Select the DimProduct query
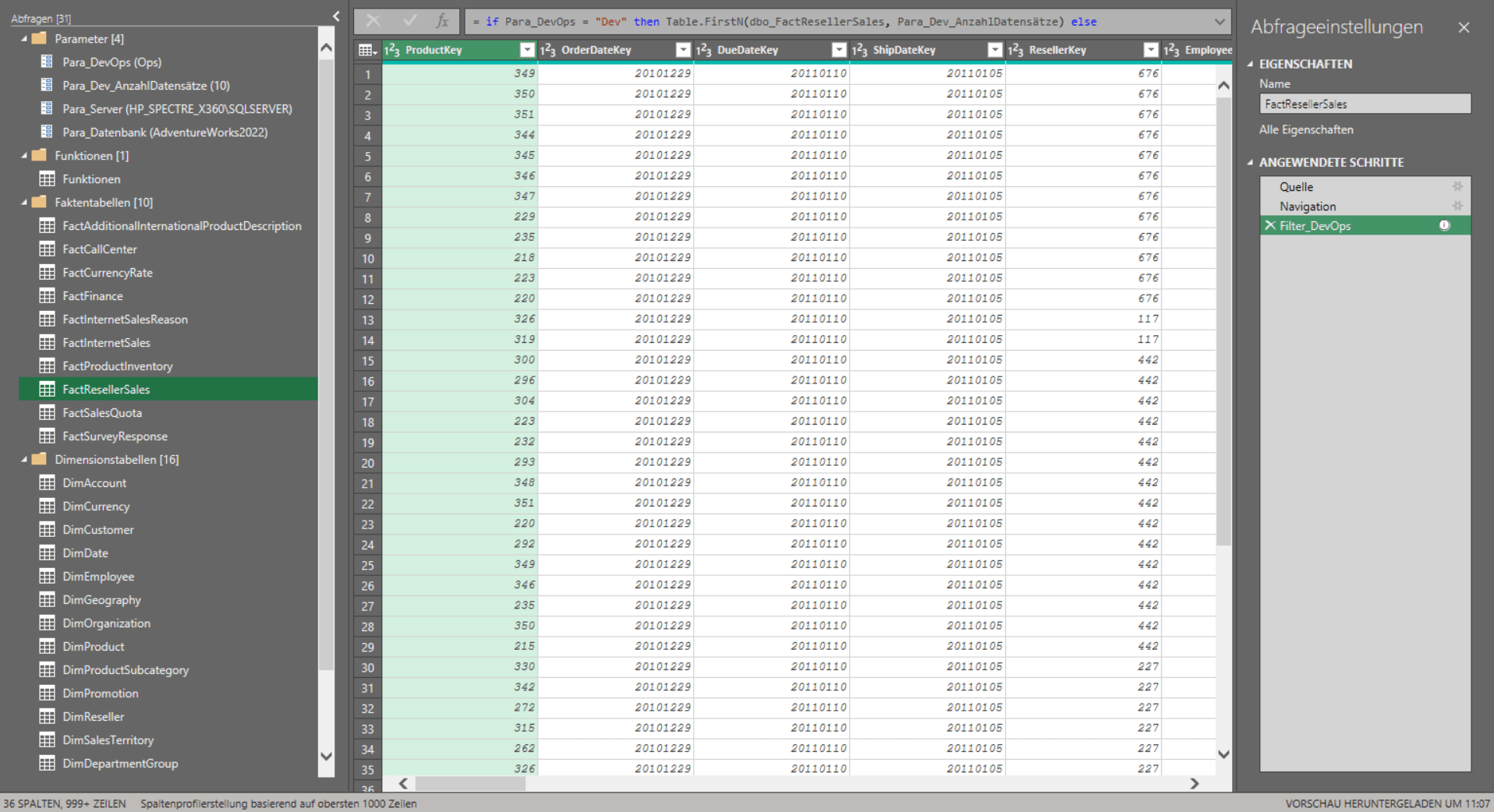The width and height of the screenshot is (1494, 812). click(x=93, y=646)
